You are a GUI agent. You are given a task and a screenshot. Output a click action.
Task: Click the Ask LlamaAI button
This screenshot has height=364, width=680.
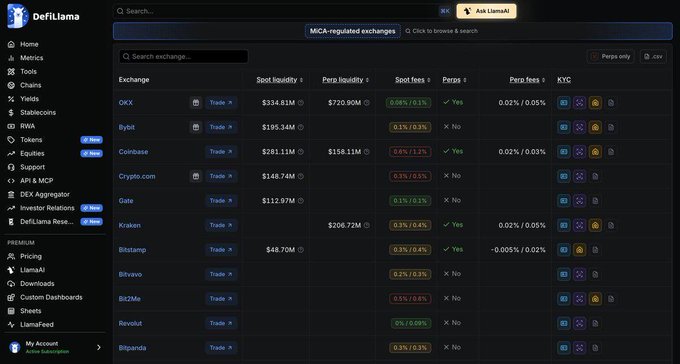click(x=486, y=11)
